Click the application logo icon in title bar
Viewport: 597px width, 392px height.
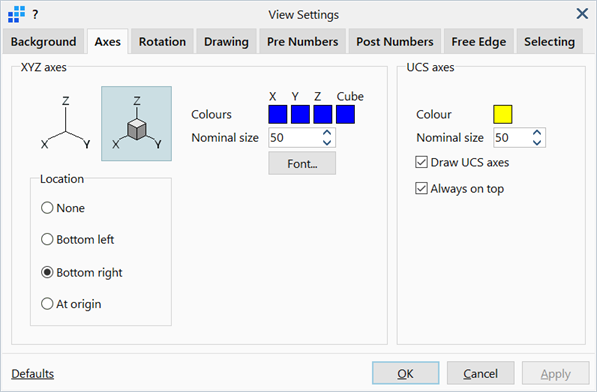(x=16, y=14)
